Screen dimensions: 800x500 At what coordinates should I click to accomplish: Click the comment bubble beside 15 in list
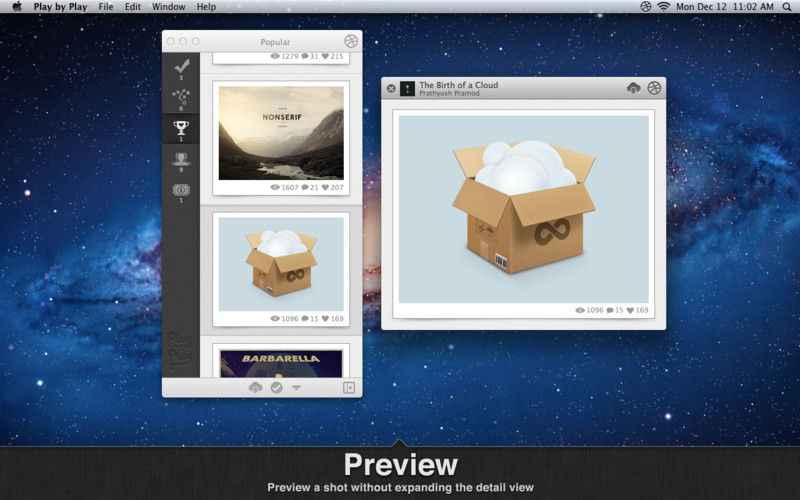305,319
